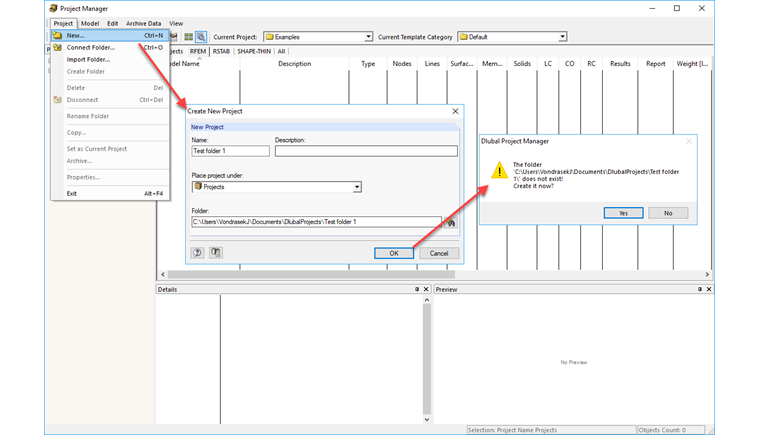Sort by the Description column header
This screenshot has height=435, width=760.
[294, 64]
